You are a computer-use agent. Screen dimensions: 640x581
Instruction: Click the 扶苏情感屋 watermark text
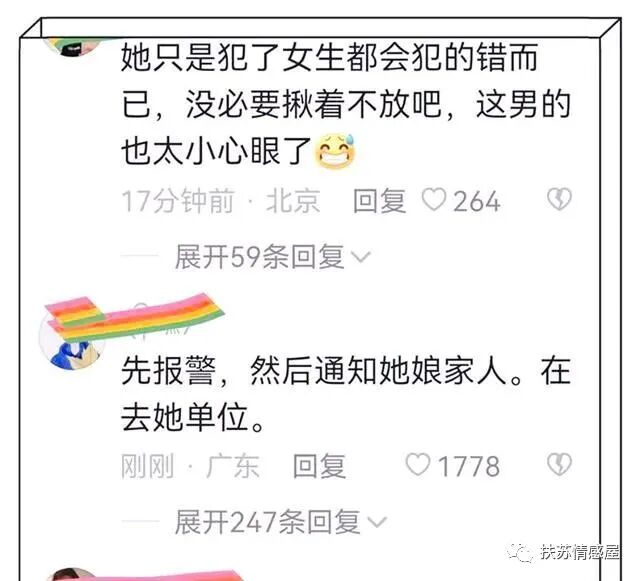tap(580, 553)
